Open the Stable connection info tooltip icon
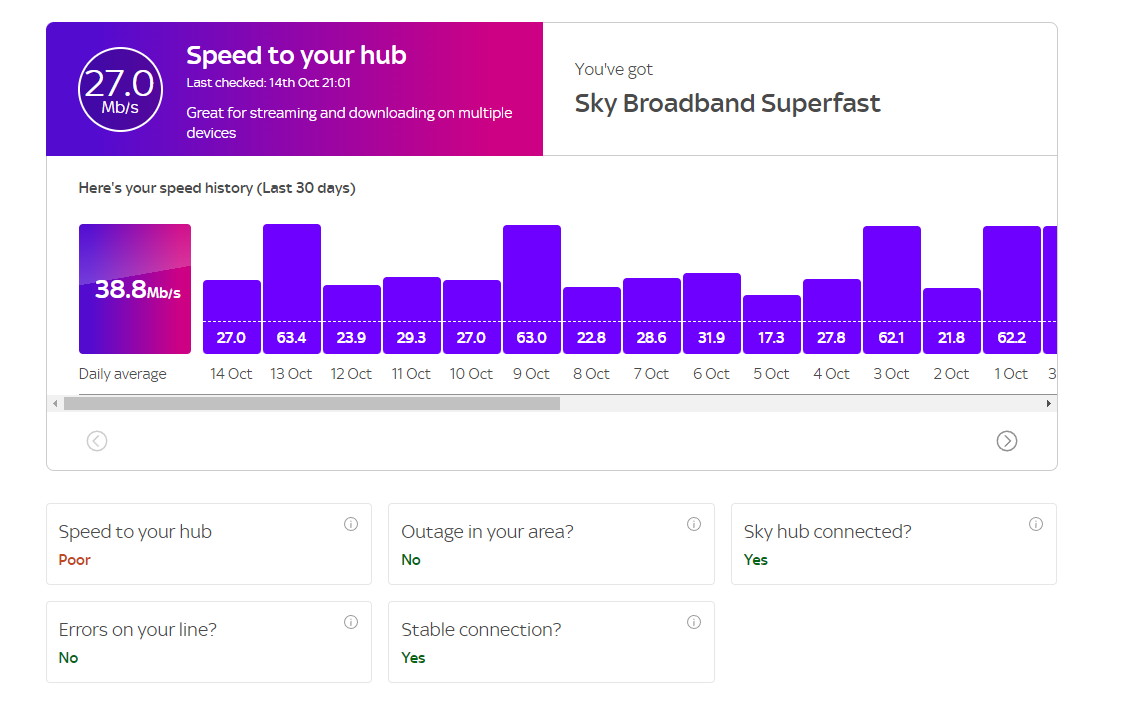 click(693, 621)
